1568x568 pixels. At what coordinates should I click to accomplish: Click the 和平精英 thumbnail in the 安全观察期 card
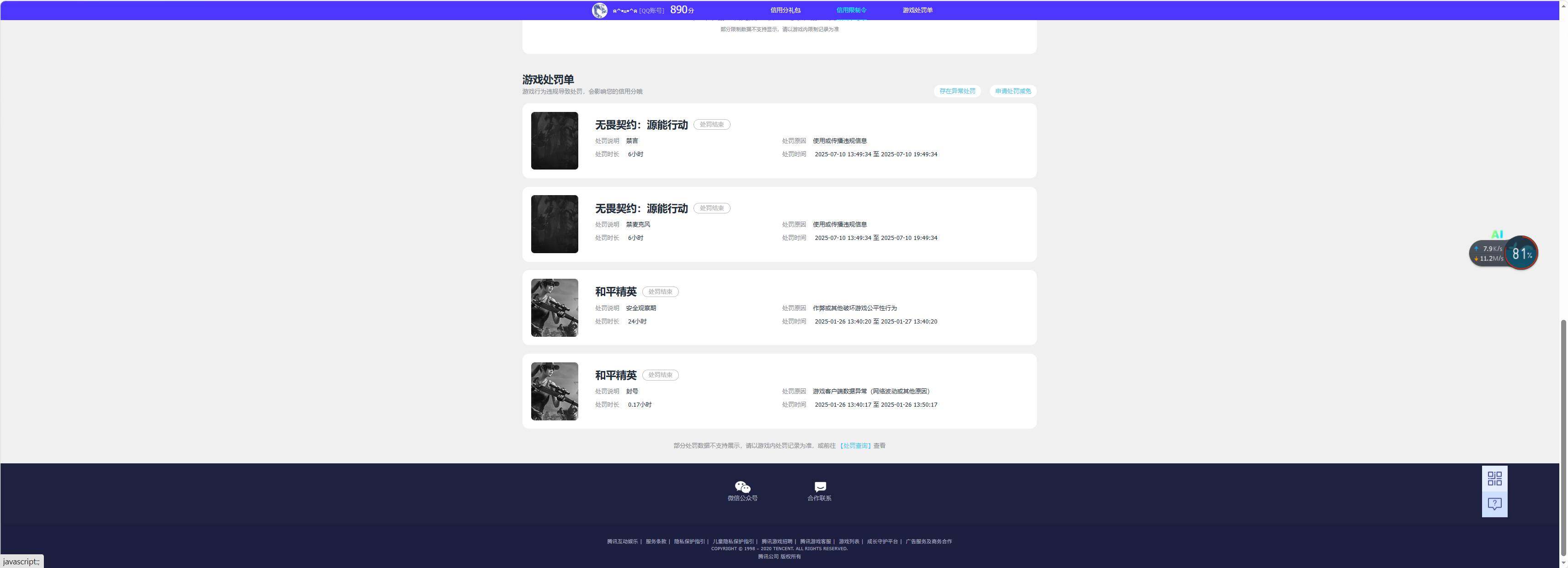coord(555,308)
